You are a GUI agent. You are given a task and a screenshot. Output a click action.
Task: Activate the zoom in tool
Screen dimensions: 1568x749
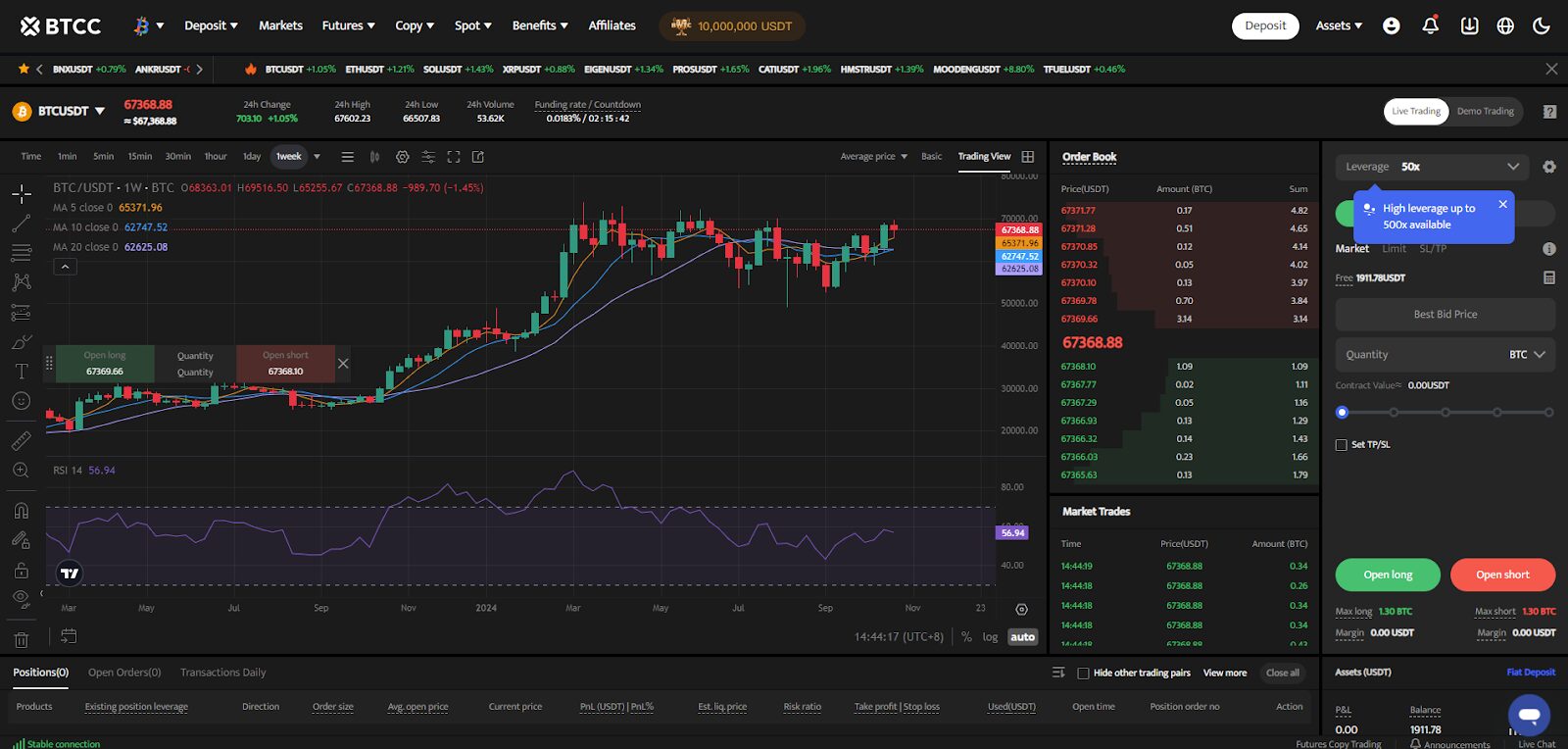(x=22, y=471)
